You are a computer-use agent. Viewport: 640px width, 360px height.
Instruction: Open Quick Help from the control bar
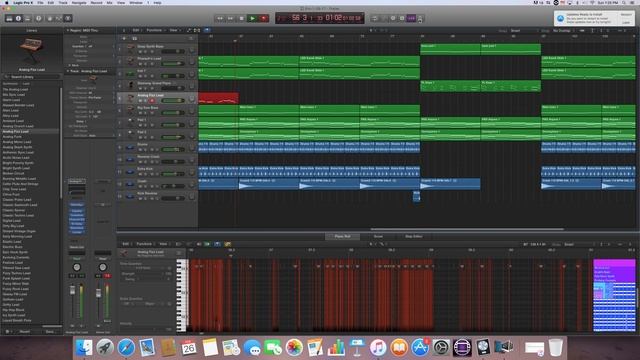[x=39, y=18]
